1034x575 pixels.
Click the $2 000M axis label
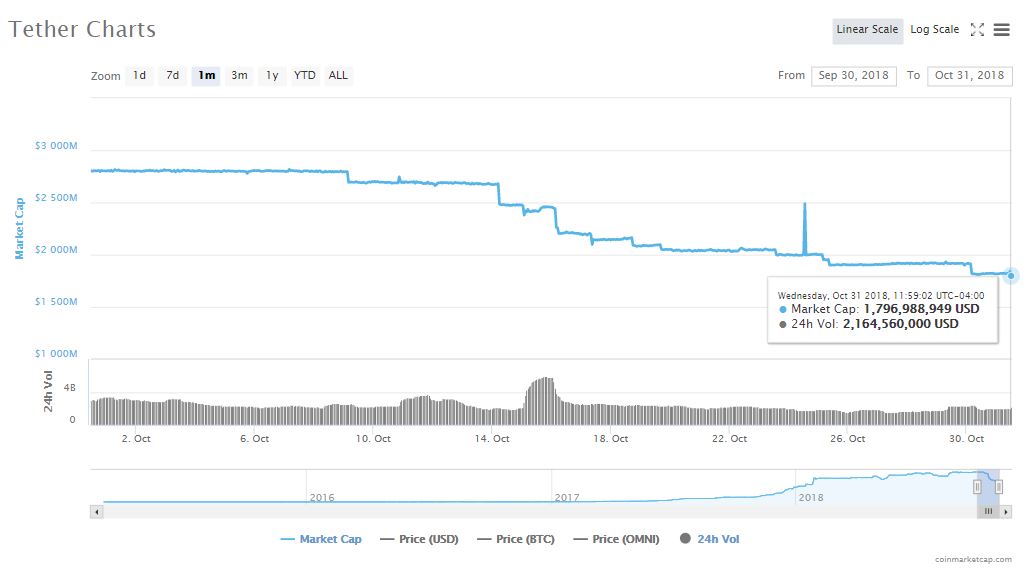pyautogui.click(x=56, y=250)
